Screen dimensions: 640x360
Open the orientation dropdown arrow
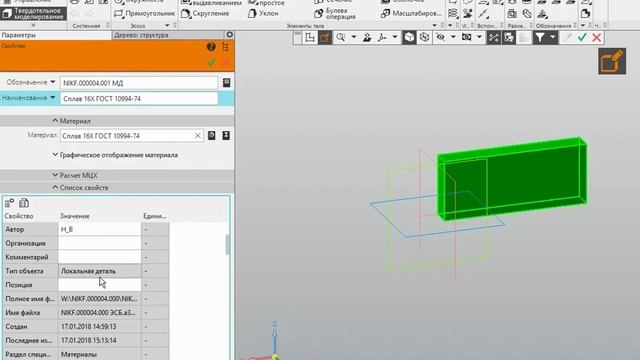[x=395, y=38]
